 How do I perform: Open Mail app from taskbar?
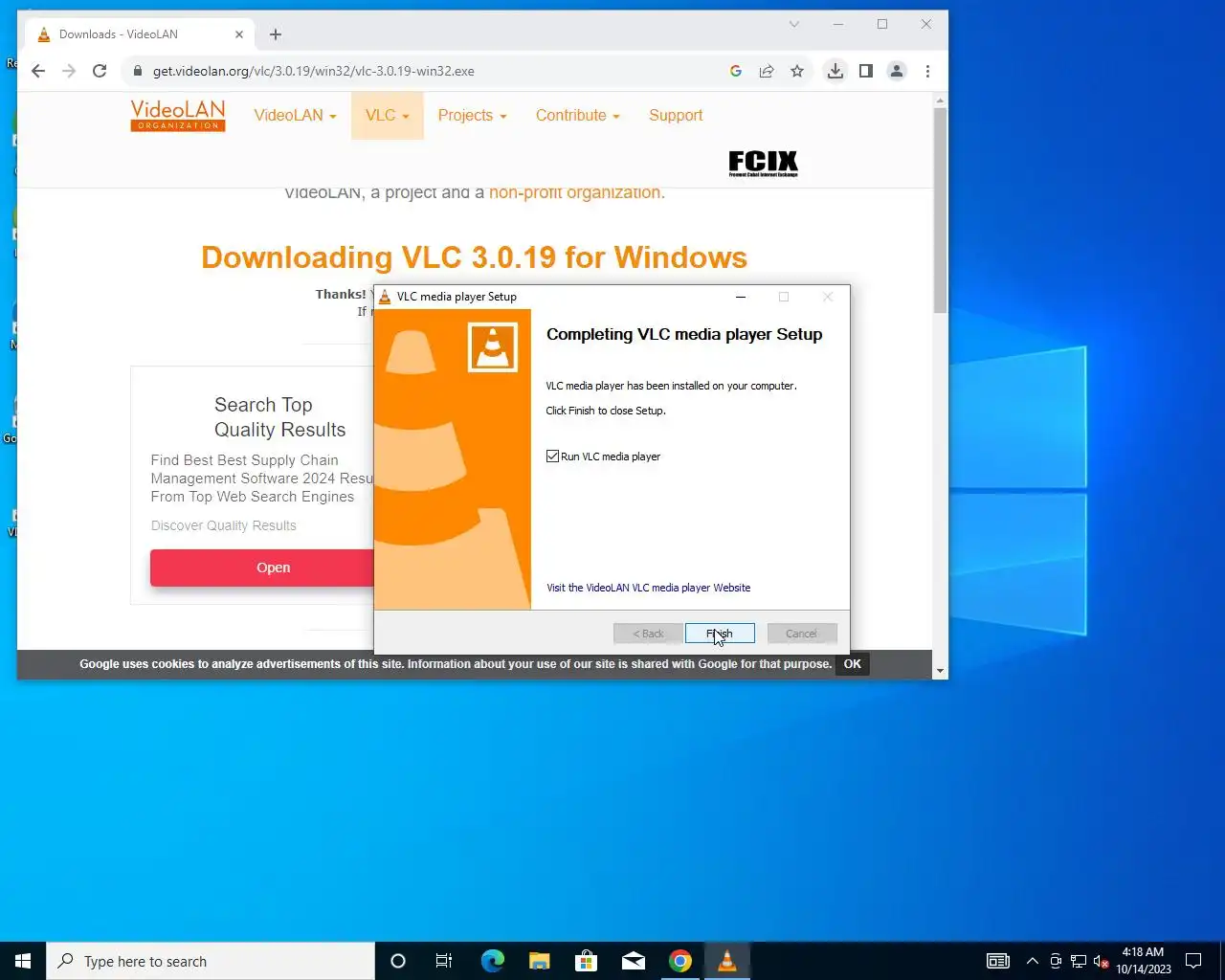(x=633, y=961)
